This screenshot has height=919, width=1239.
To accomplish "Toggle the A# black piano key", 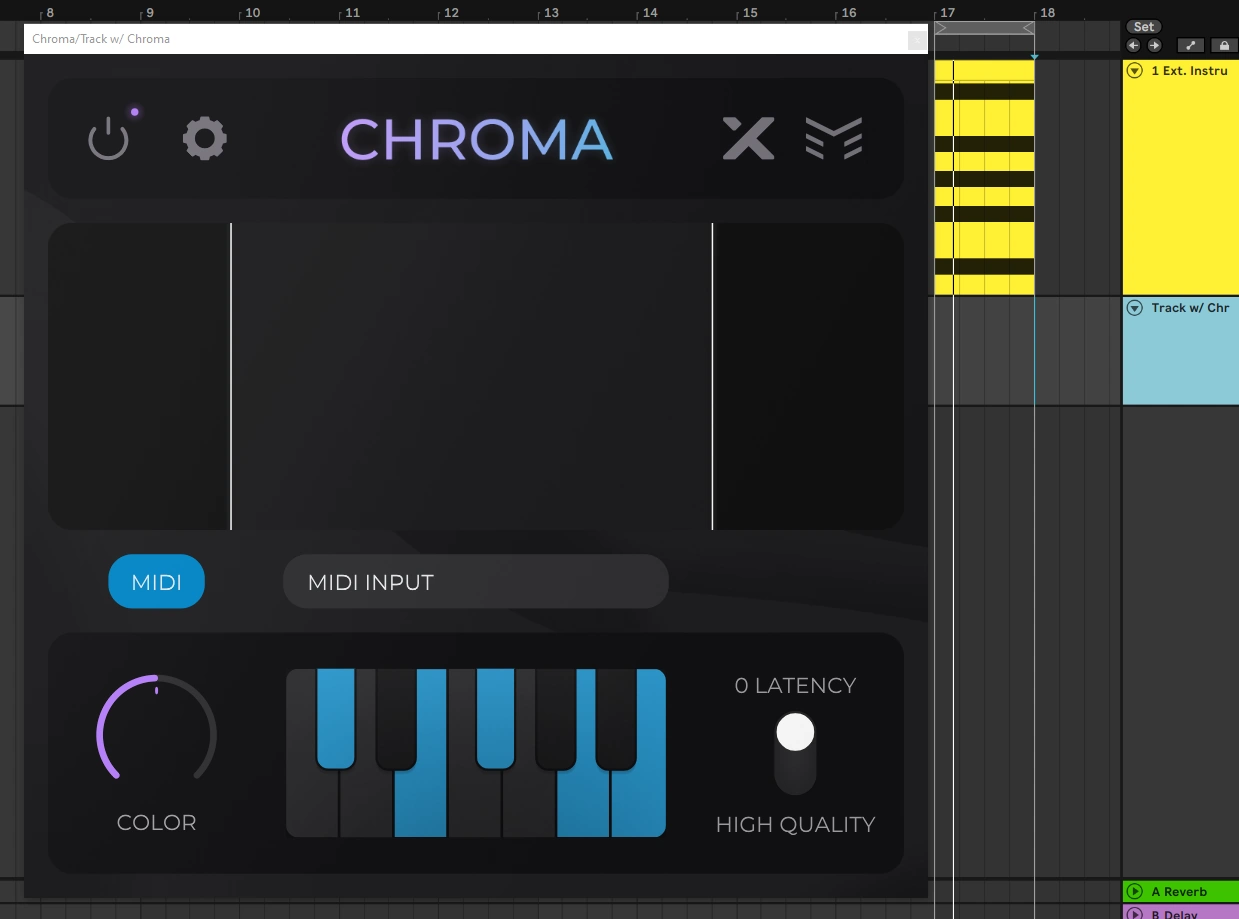I will click(616, 719).
